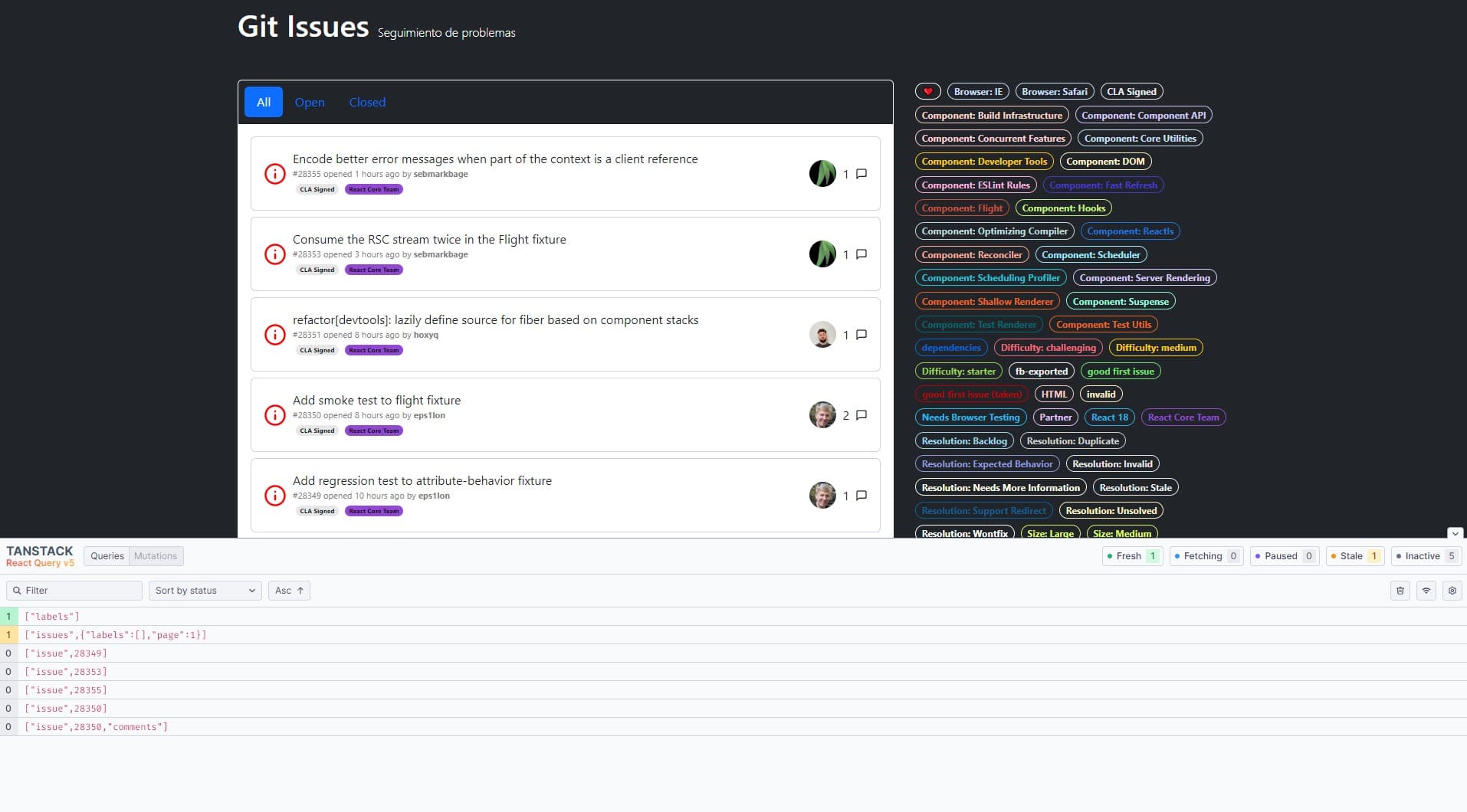The image size is (1467, 812).
Task: Select the ["issue",28349] query row
Action: click(x=733, y=653)
